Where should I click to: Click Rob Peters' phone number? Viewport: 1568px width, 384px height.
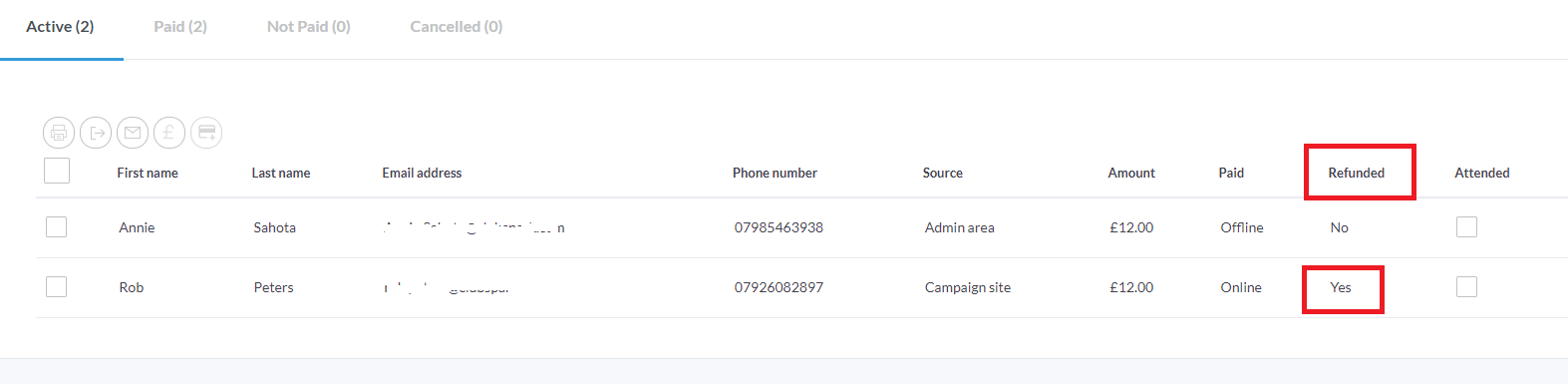(x=779, y=287)
